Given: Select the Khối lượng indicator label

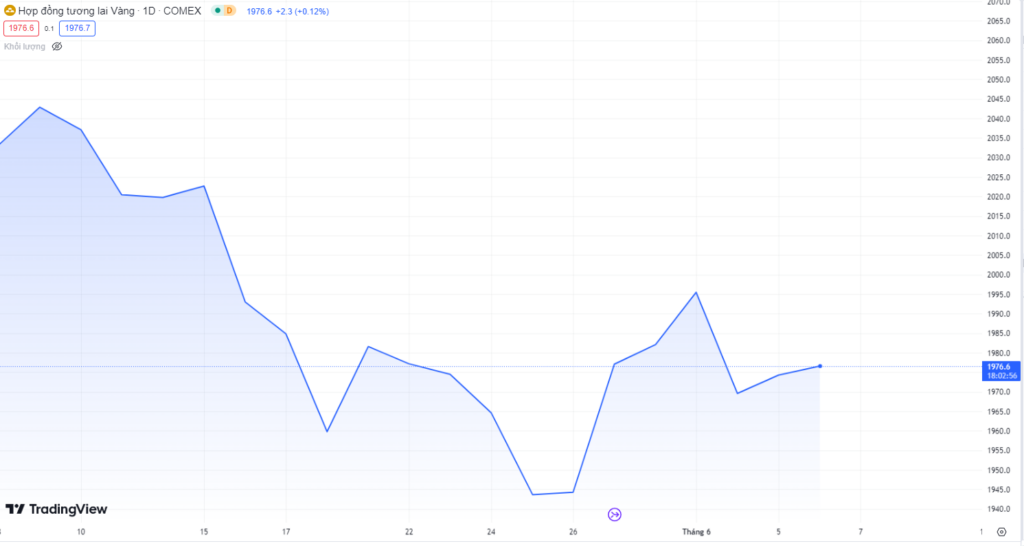Looking at the screenshot, I should 24,46.
